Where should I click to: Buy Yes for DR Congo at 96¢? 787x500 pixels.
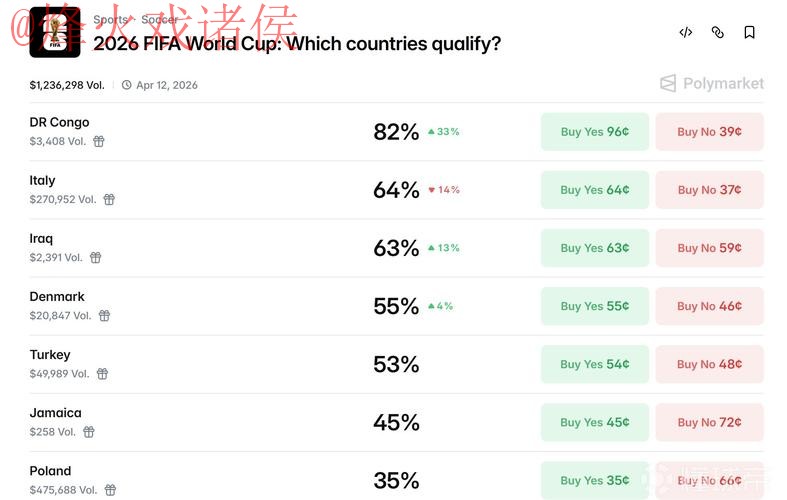tap(595, 132)
